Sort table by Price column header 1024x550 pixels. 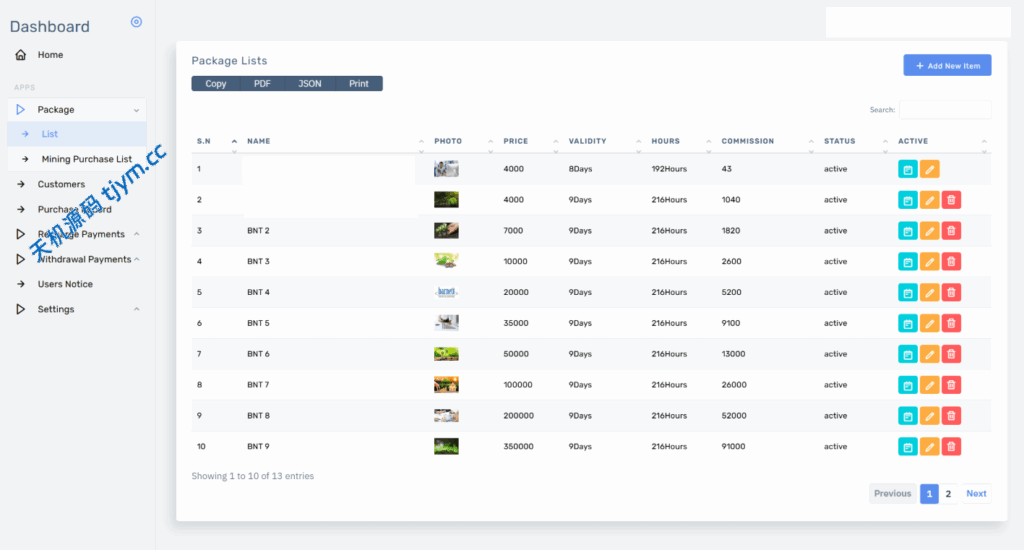click(515, 141)
